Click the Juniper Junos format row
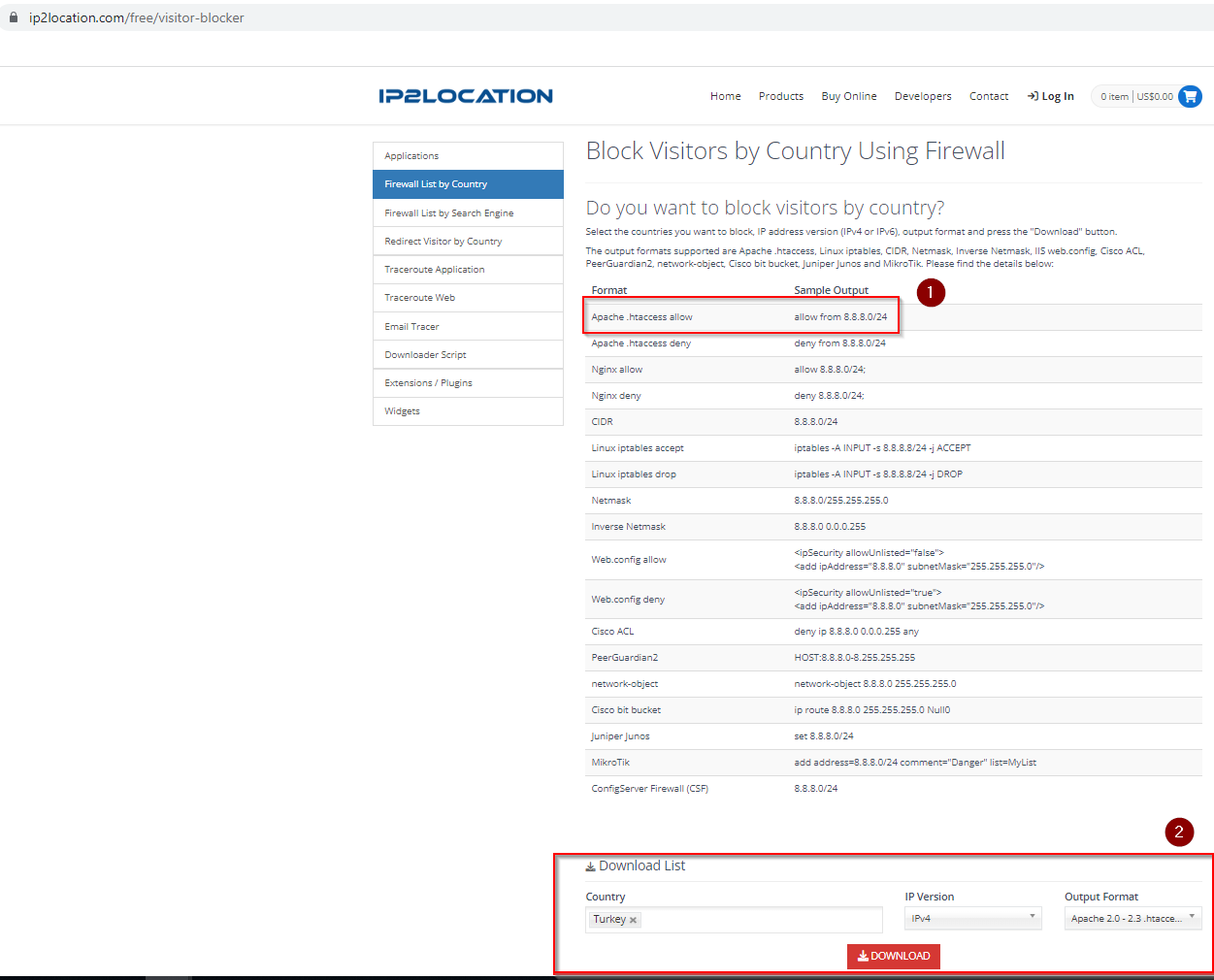 click(894, 736)
